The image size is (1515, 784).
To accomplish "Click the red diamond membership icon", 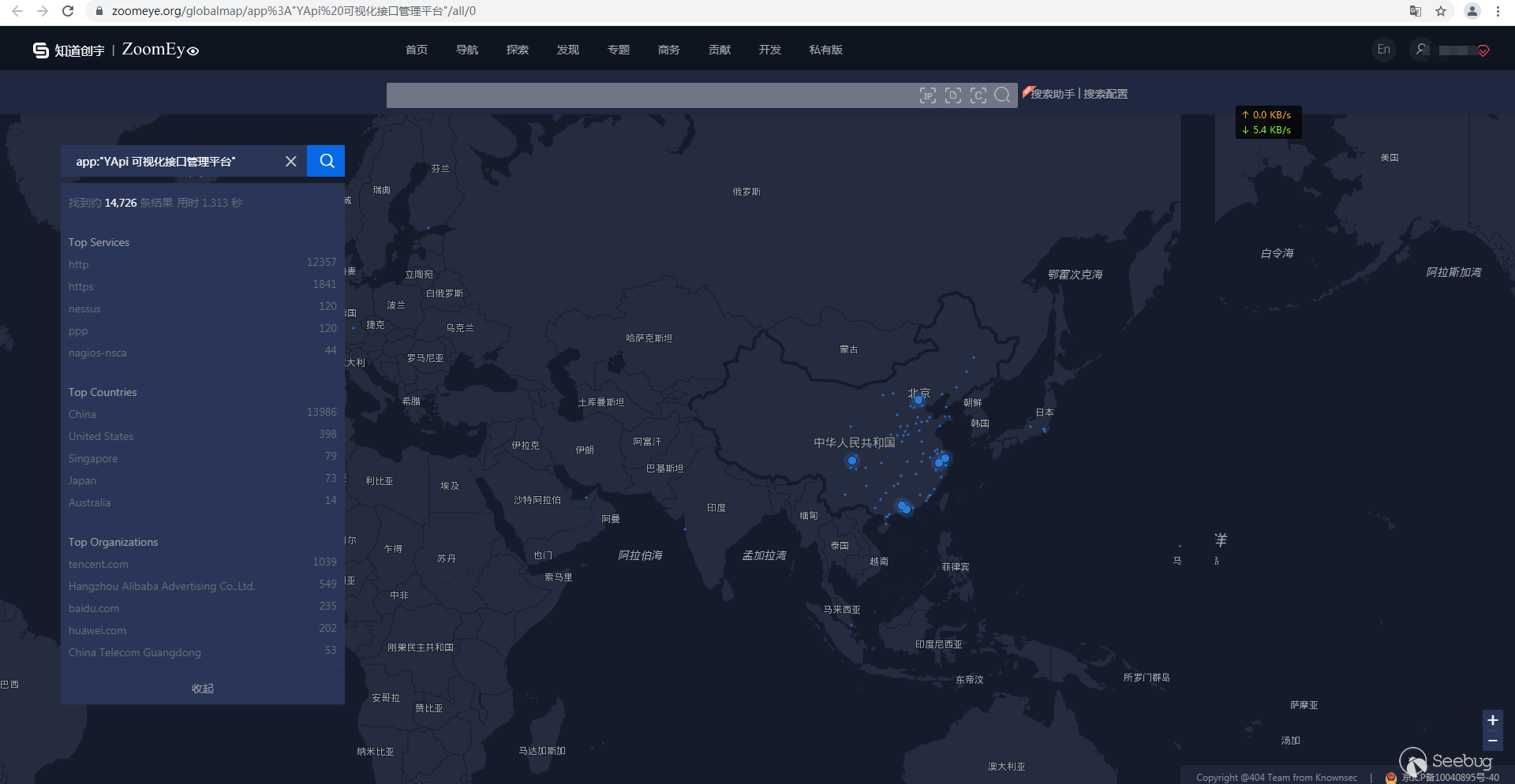I will pyautogui.click(x=1483, y=50).
